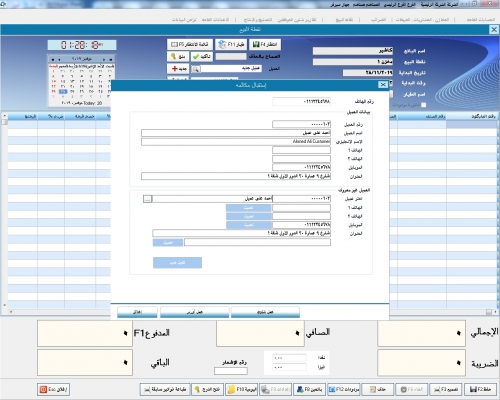The width and height of the screenshot is (500, 400).
Task: Click the F2 save button with floppy icon
Action: point(480,389)
